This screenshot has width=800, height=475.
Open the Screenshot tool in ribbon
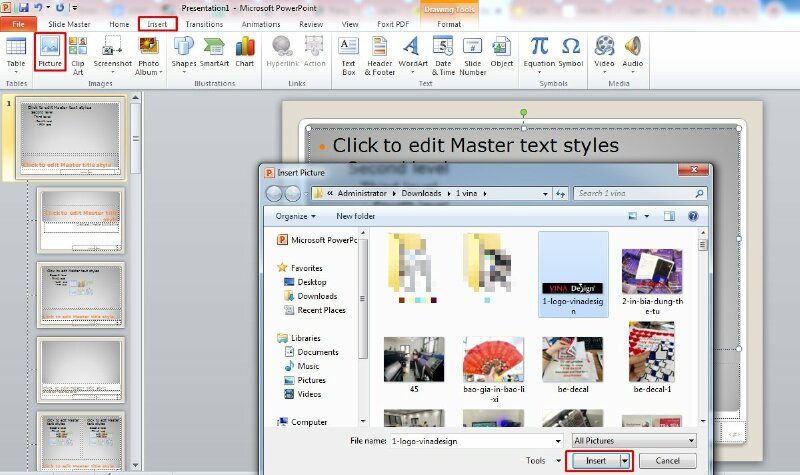112,55
